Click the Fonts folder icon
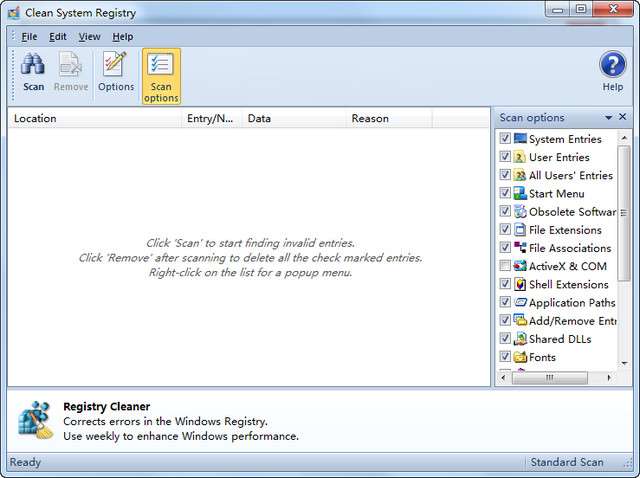 click(520, 357)
